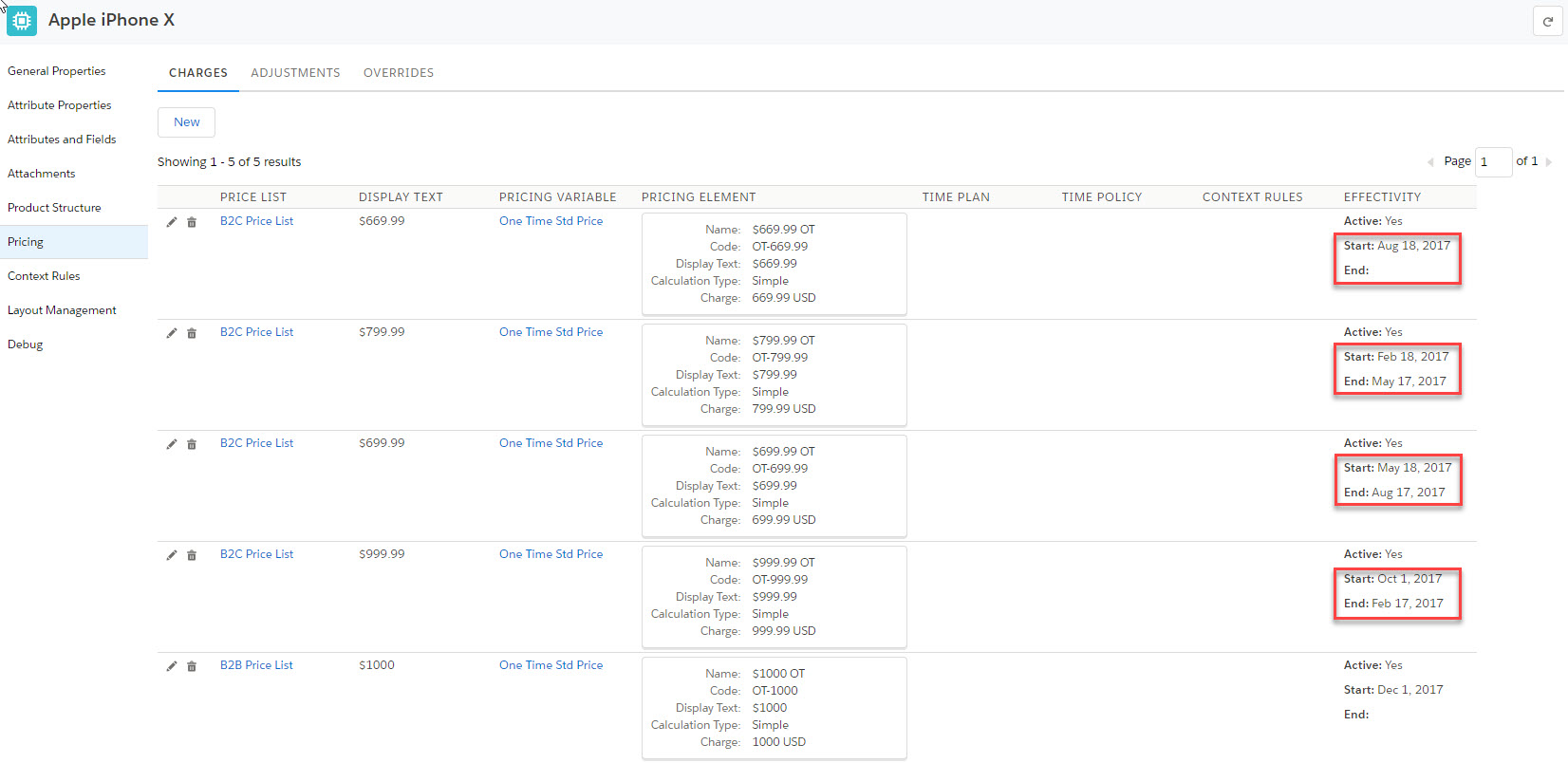This screenshot has height=763, width=1568.
Task: Click the Context Rules column header
Action: tap(1253, 197)
